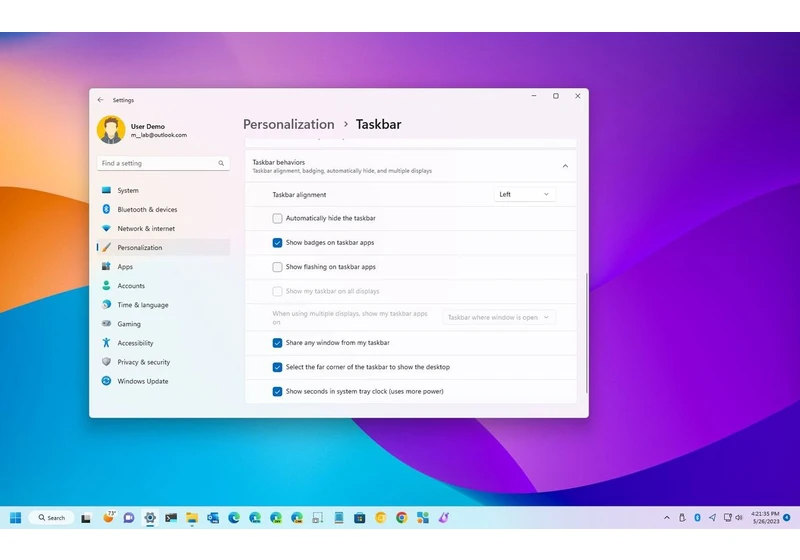Click the location arrow icon in the system tray
Image resolution: width=800 pixels, height=560 pixels.
[712, 518]
